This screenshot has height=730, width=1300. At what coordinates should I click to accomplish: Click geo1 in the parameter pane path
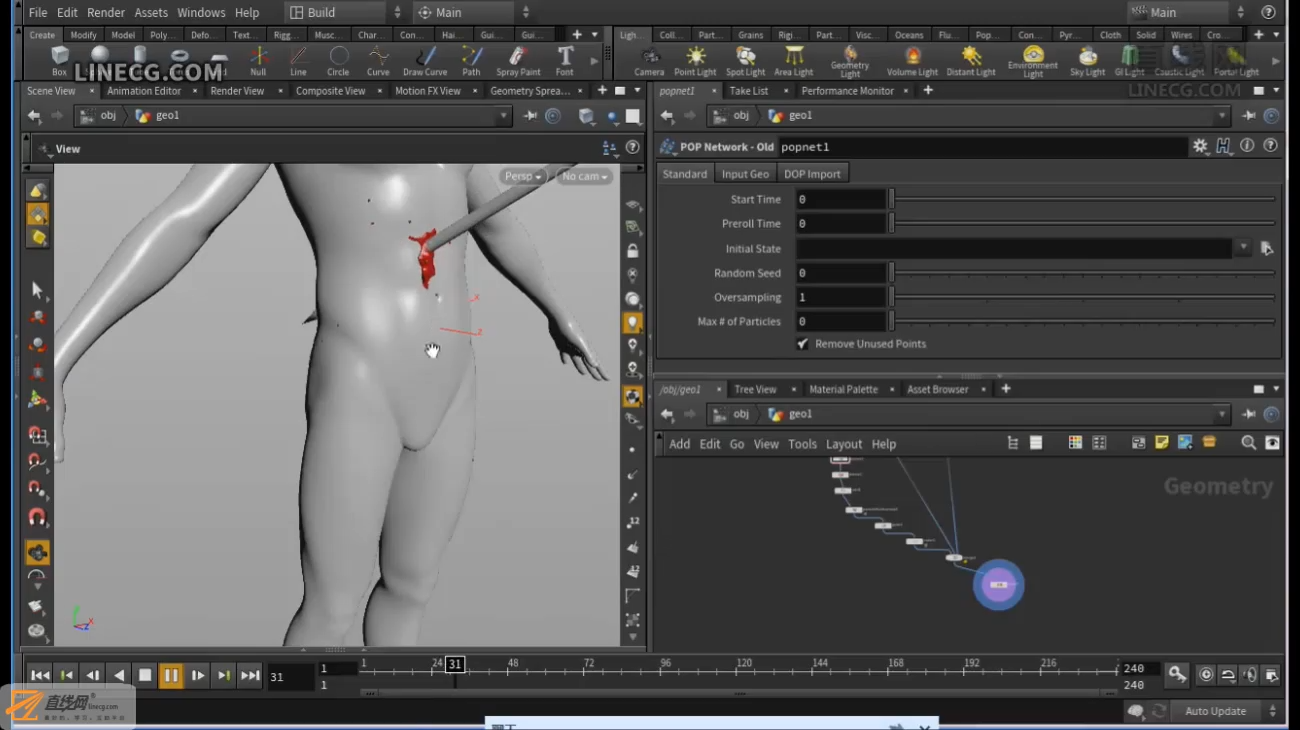790,116
